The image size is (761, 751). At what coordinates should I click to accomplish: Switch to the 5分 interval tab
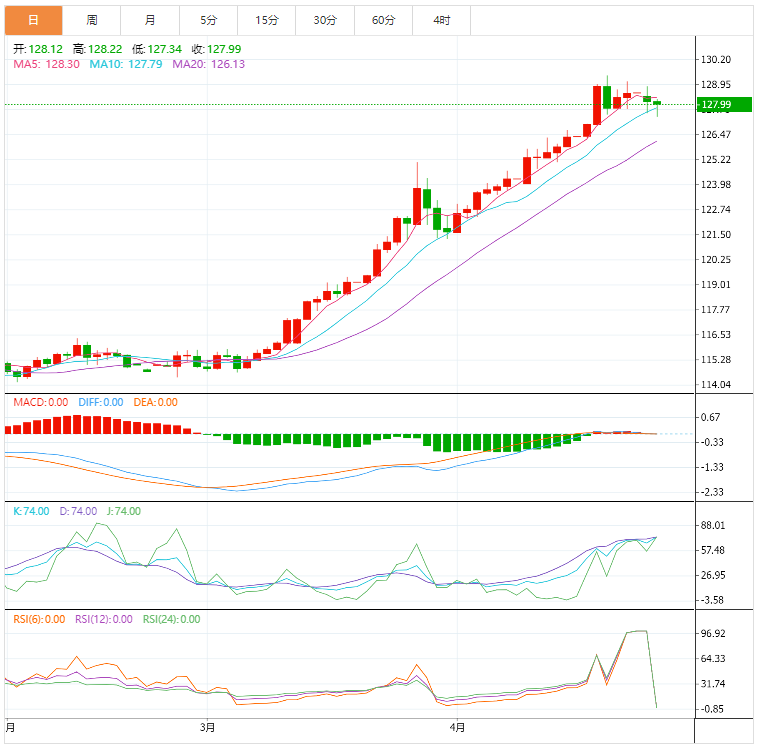208,20
